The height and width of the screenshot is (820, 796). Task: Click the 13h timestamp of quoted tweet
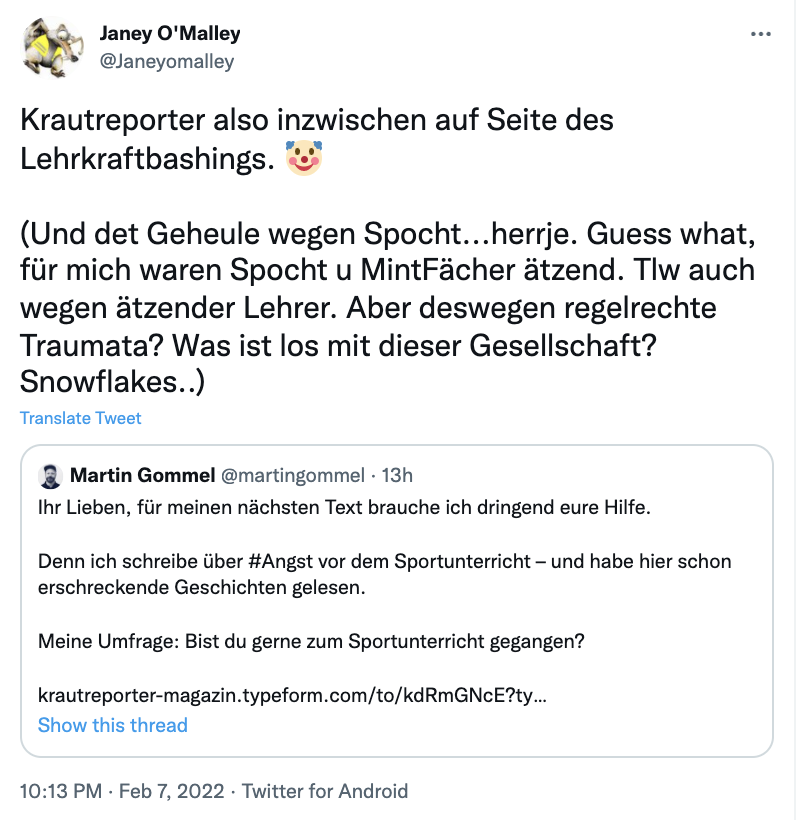(x=397, y=473)
